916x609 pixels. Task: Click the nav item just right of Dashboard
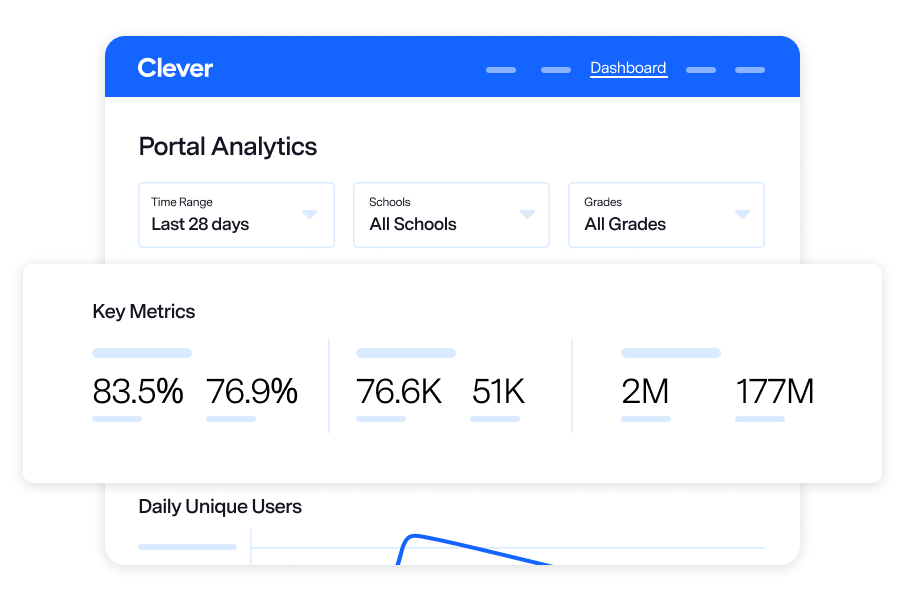coord(701,70)
